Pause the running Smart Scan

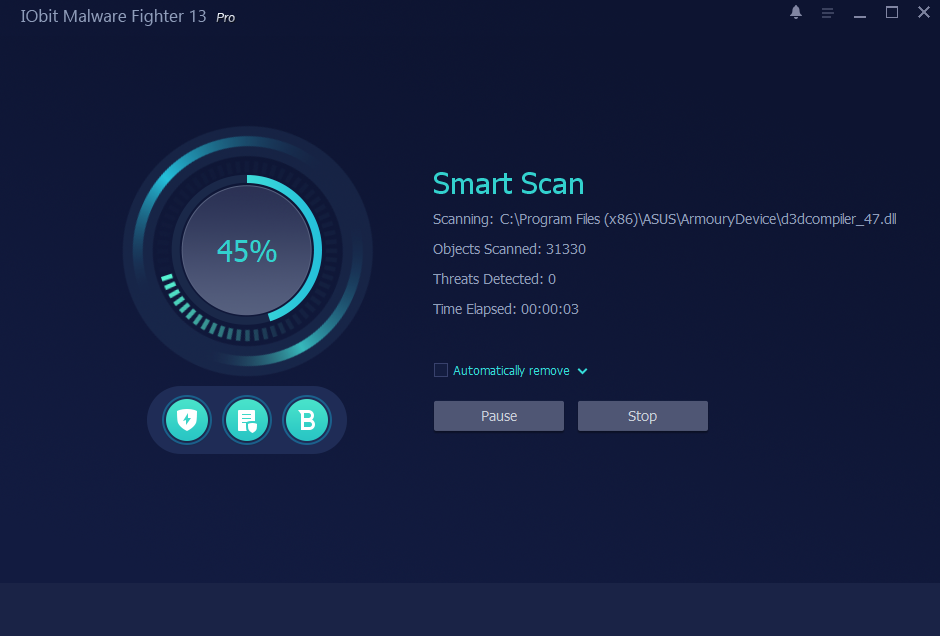tap(499, 416)
